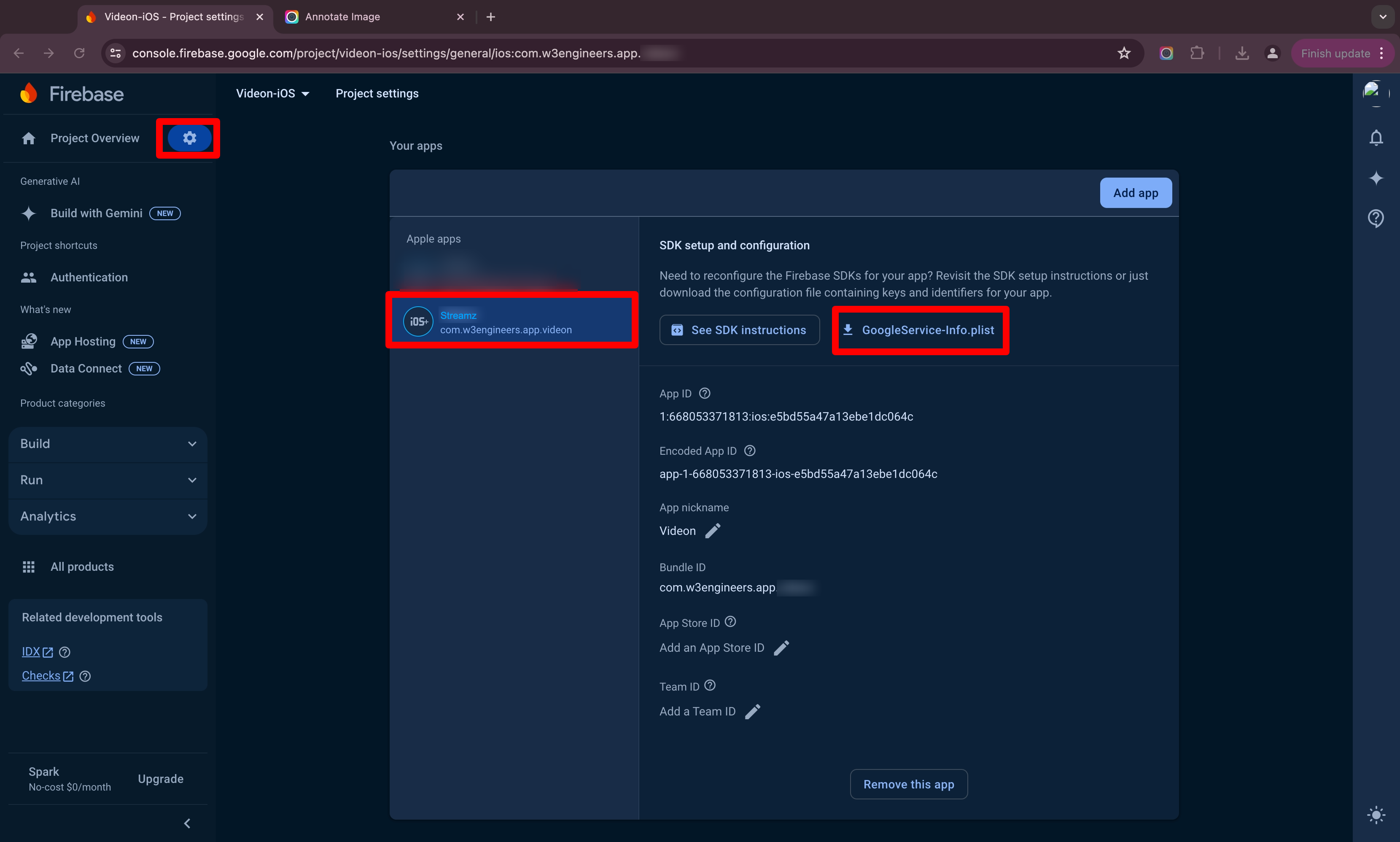Bookmark this page with star
1400x842 pixels.
coord(1124,53)
